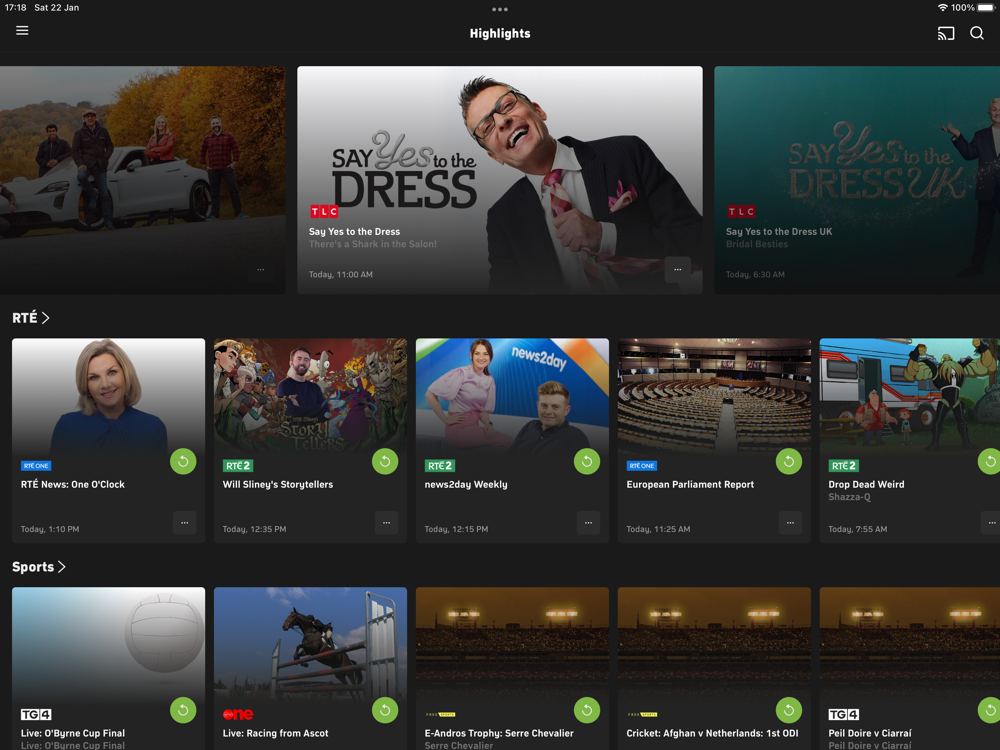Screen dimensions: 1000x750
Task: Select 'Today, 11:25 AM' air time
Action: (658, 529)
